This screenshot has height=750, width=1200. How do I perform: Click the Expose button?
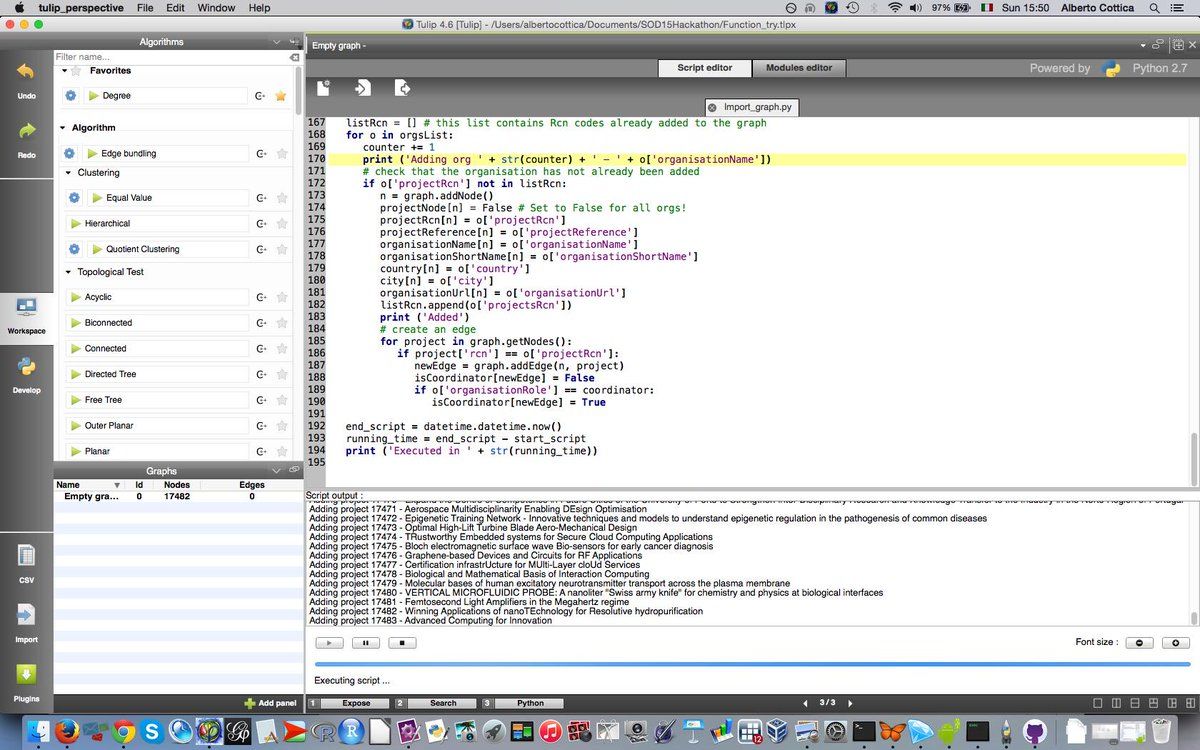coord(356,703)
